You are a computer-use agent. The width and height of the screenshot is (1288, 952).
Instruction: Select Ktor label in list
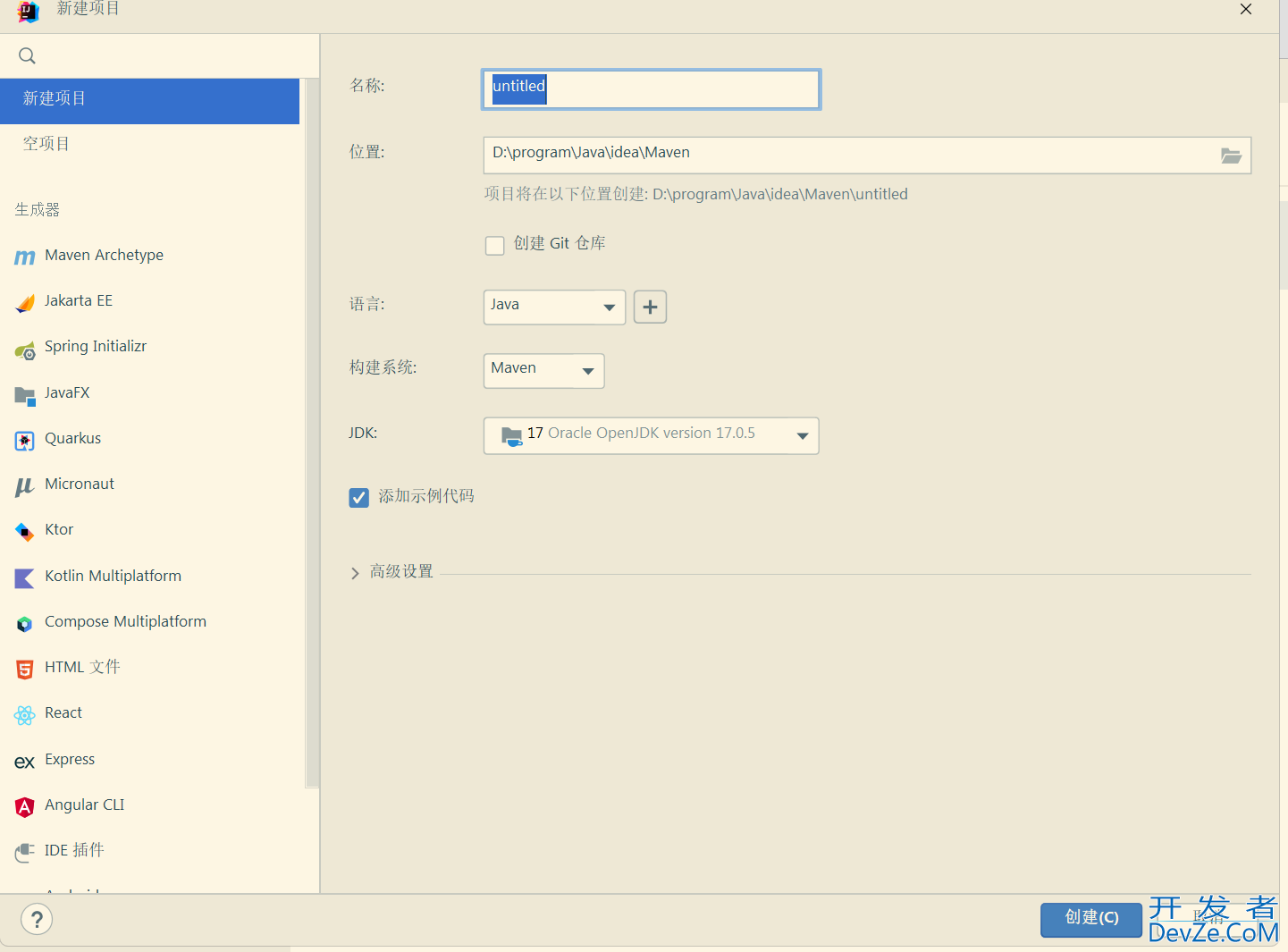pos(59,530)
